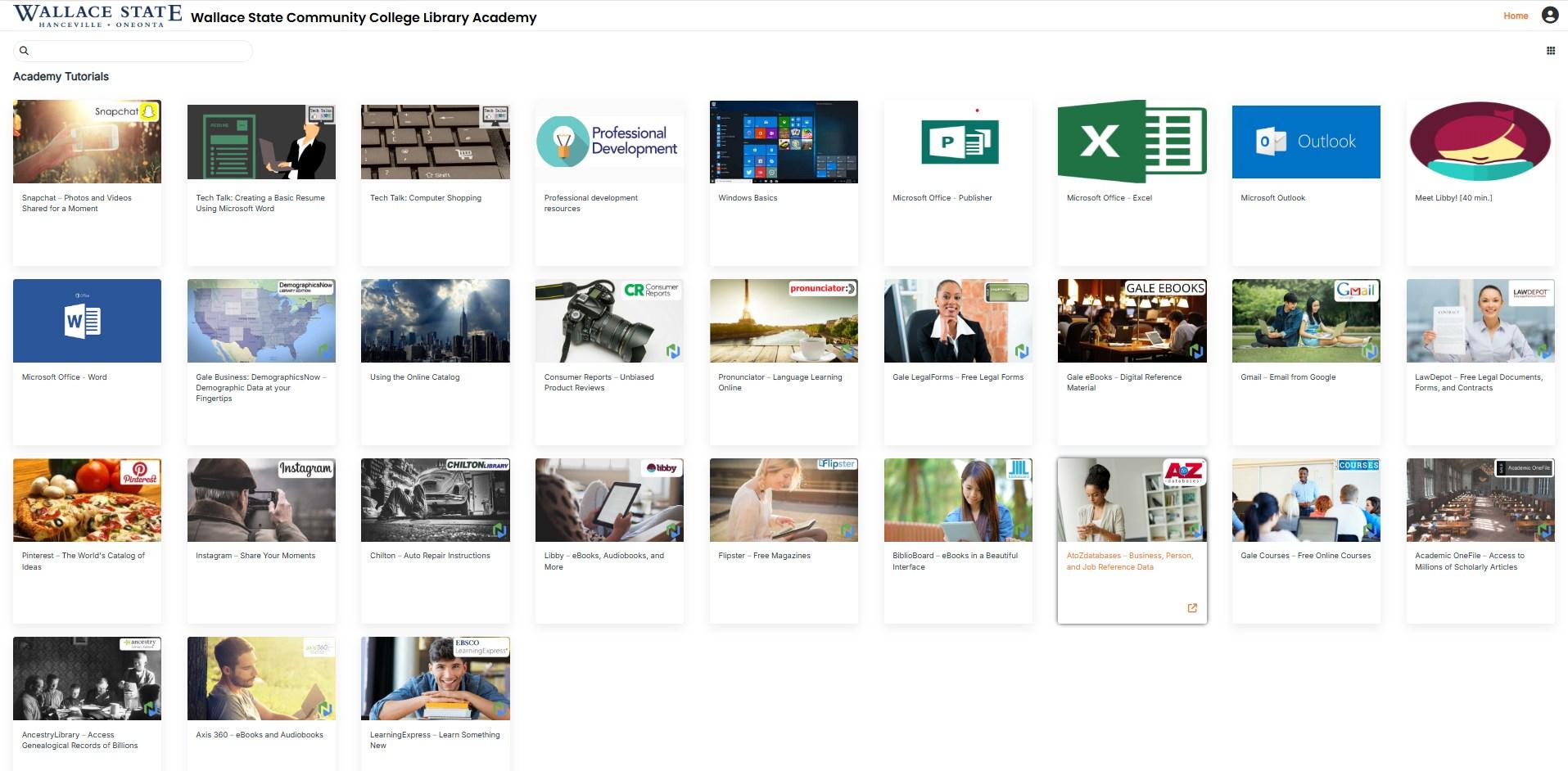Open the AncestryLibrary thumbnail
The image size is (1568, 771).
[x=87, y=679]
